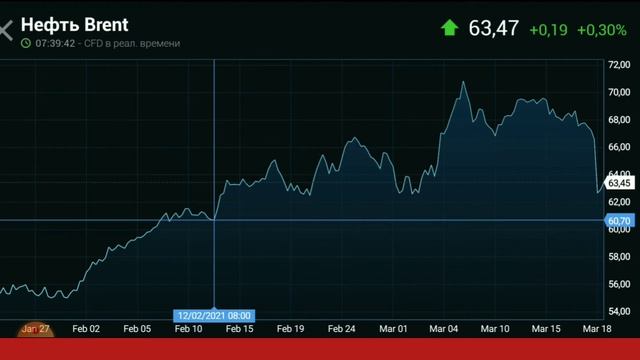Click the Feb 10 date label

pos(188,329)
